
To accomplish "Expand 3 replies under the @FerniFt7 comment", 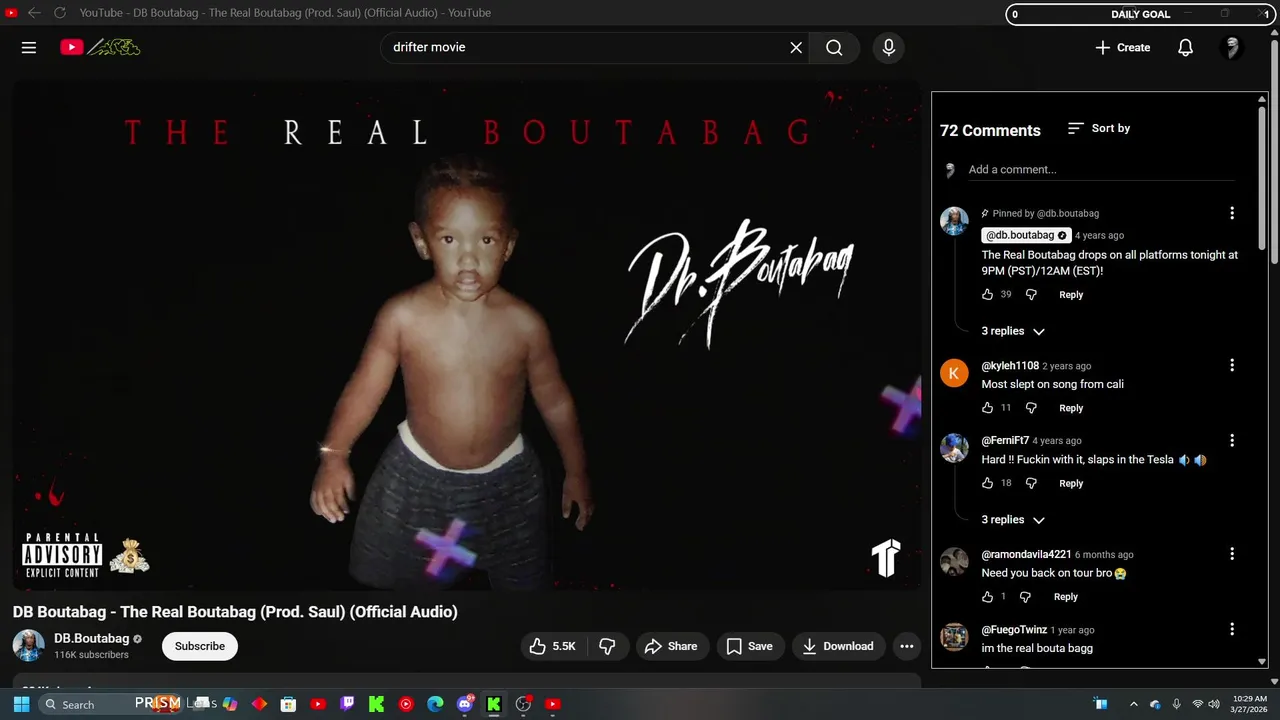I will coord(1012,520).
